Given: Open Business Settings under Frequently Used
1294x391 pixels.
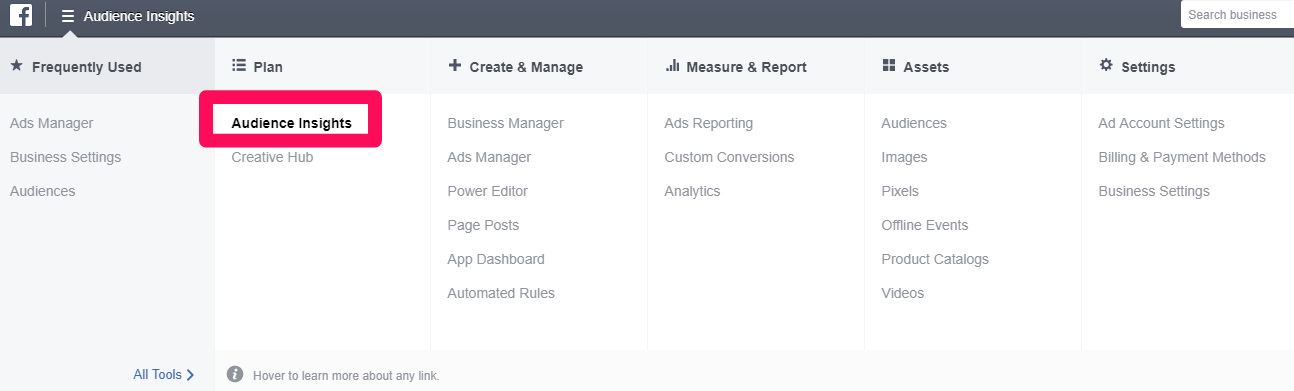Looking at the screenshot, I should pos(65,157).
